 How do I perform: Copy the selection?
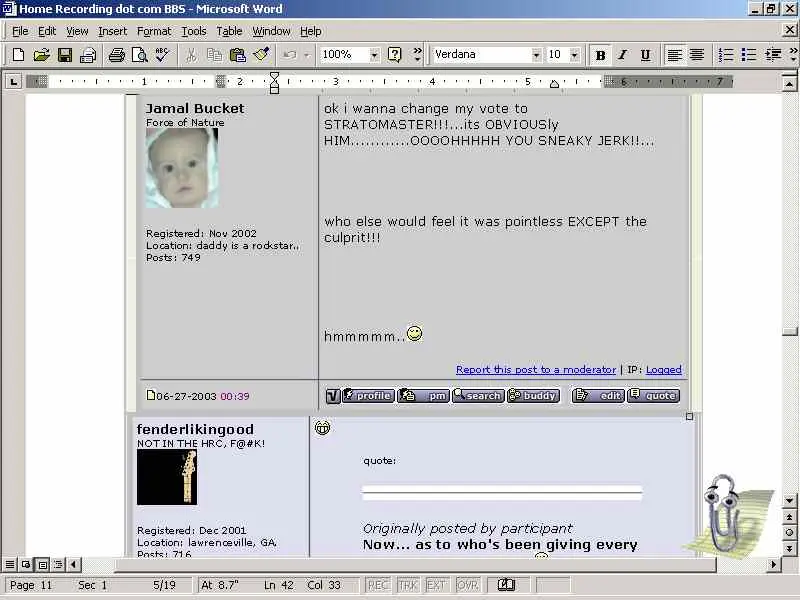coord(214,55)
